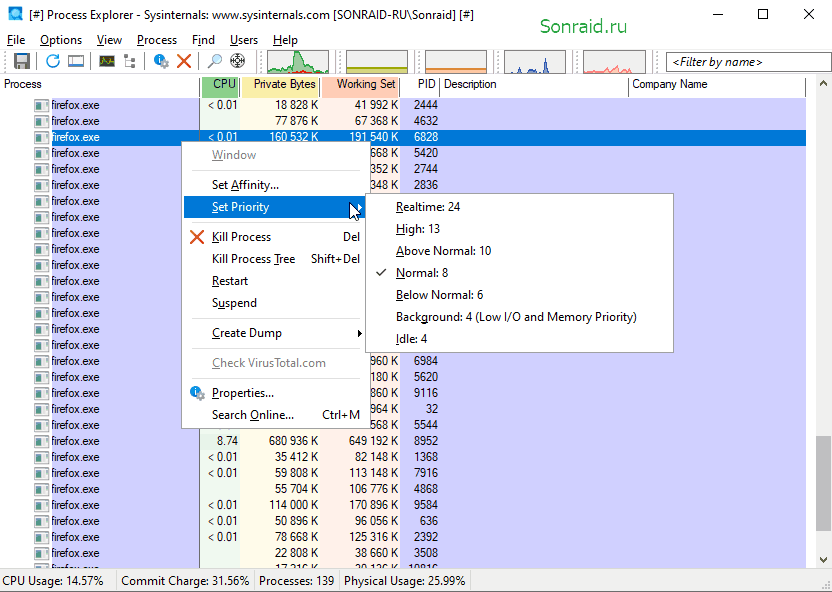The image size is (832, 592).
Task: Expand the Create Dump submenu arrow
Action: [359, 333]
